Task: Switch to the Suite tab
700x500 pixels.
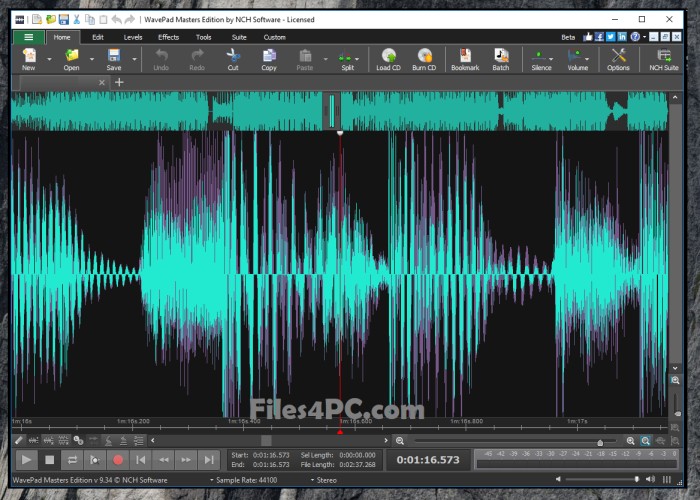Action: (x=239, y=37)
